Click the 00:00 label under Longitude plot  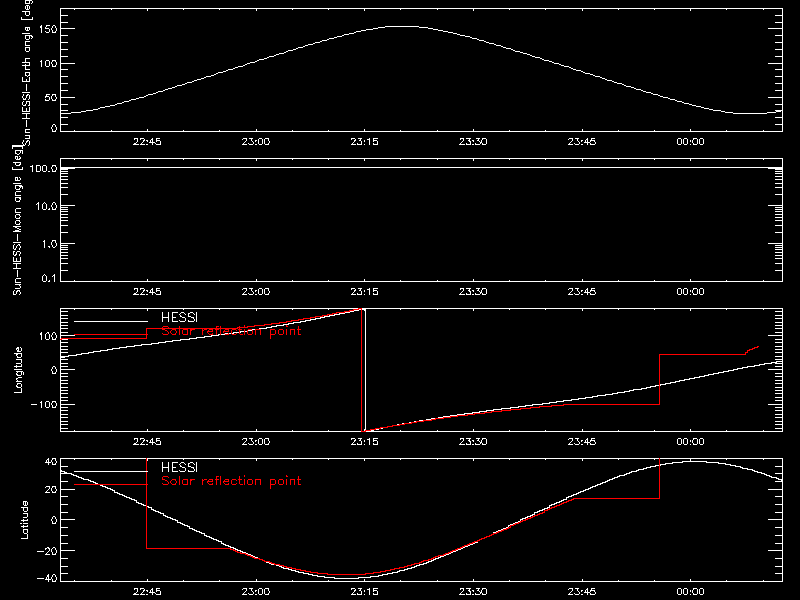pos(690,442)
